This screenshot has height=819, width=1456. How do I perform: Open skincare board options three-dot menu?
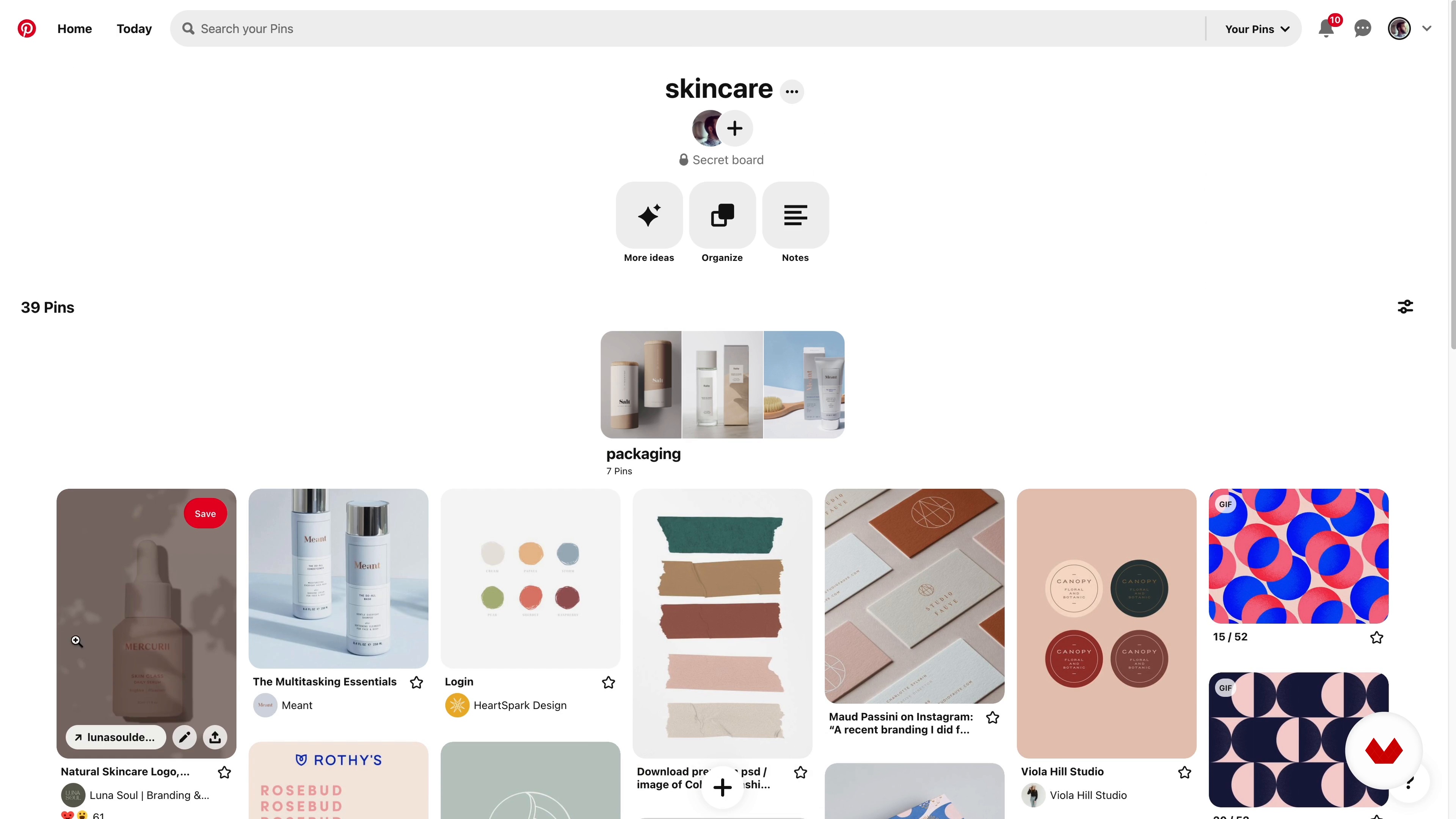pyautogui.click(x=792, y=91)
